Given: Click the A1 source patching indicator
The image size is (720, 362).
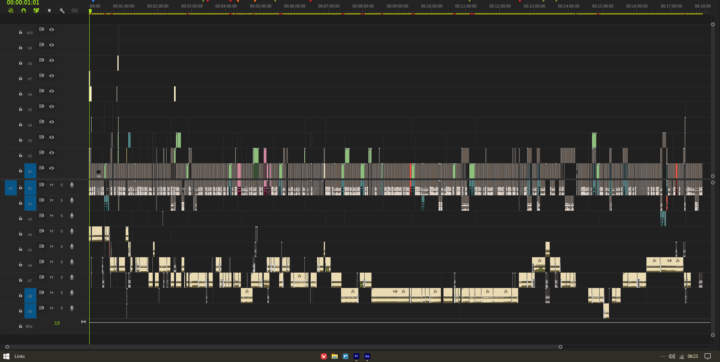Looking at the screenshot, I should click(11, 188).
